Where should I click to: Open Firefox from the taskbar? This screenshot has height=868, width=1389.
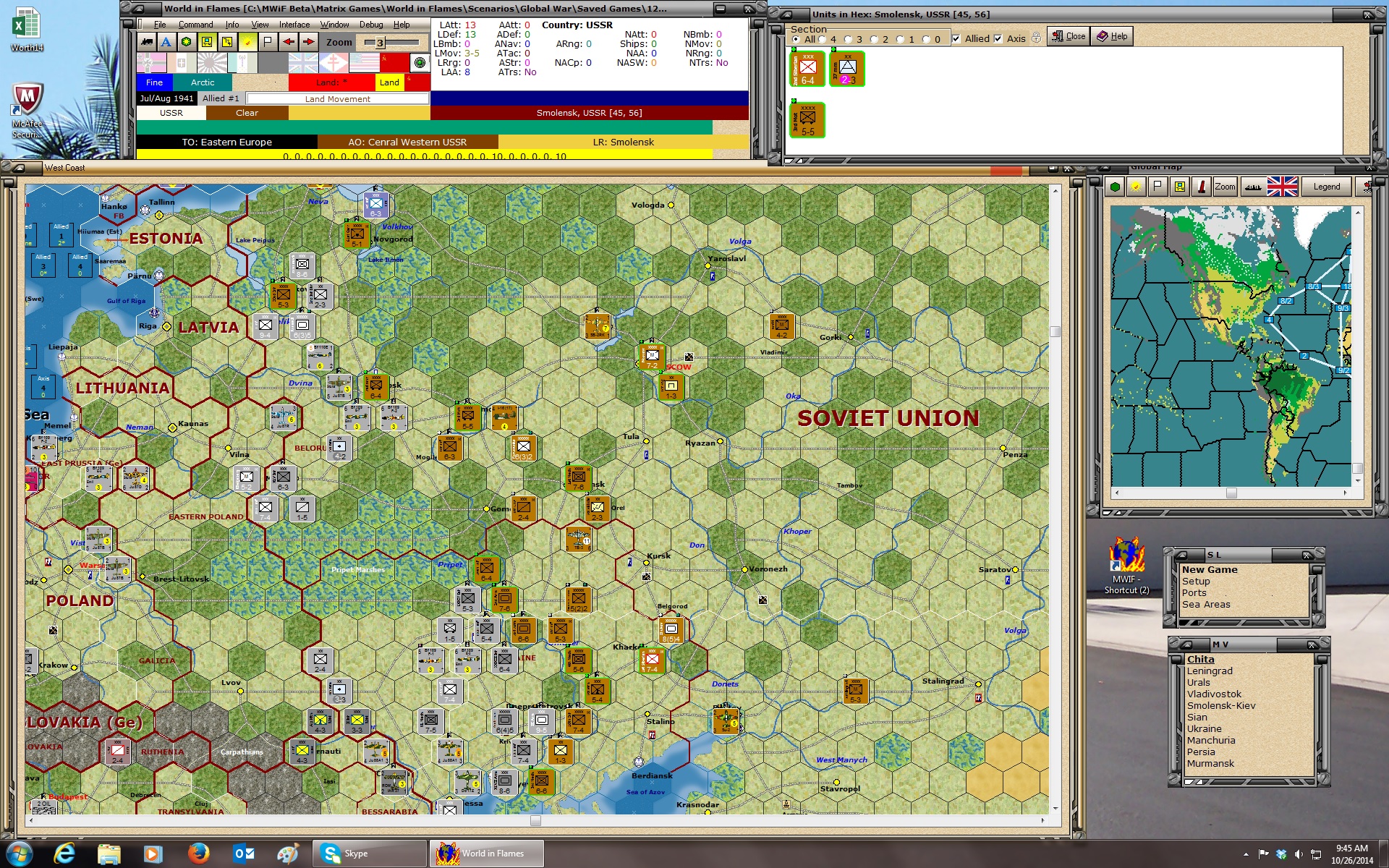197,854
